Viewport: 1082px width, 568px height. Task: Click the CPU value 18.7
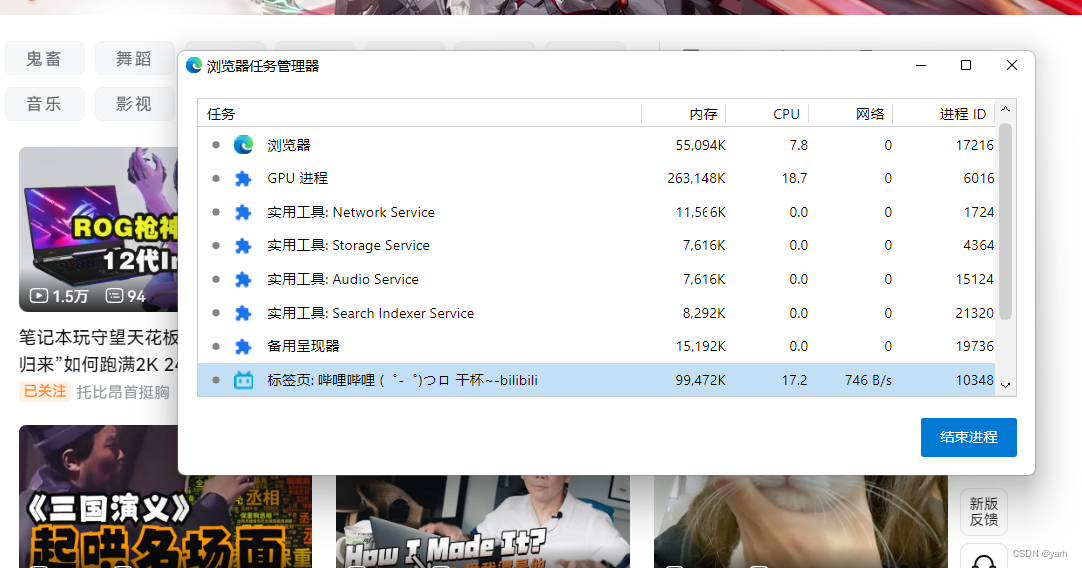click(794, 178)
